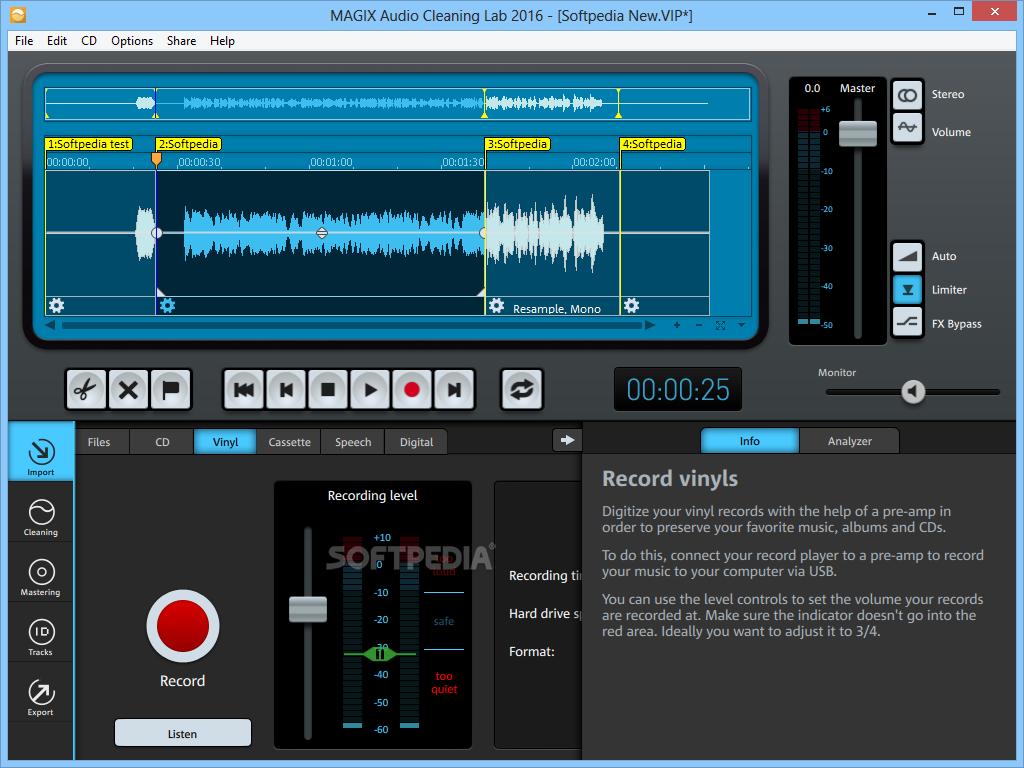Adjust the Master volume fader
The width and height of the screenshot is (1024, 768).
tap(857, 133)
